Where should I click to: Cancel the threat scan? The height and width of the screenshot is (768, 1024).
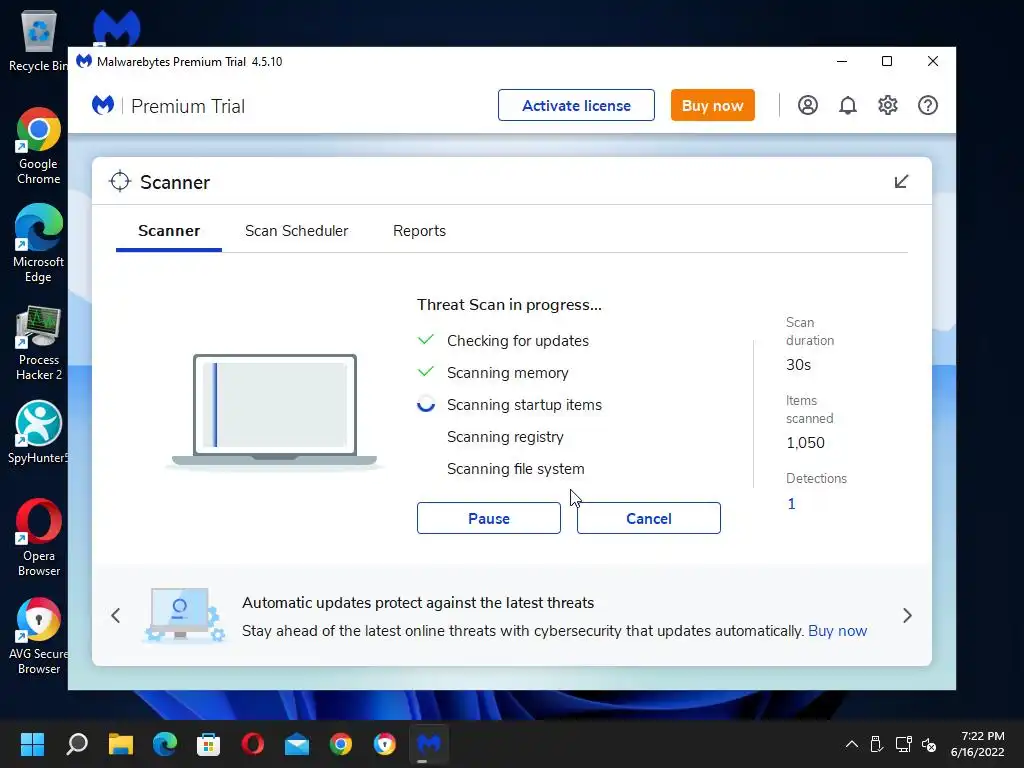coord(648,518)
